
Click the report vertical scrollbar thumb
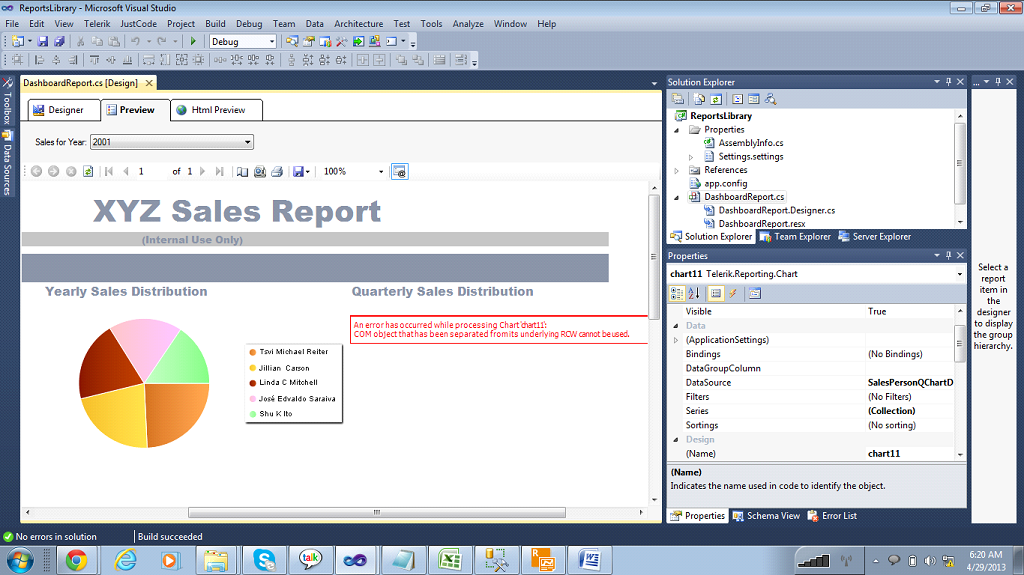tap(654, 256)
